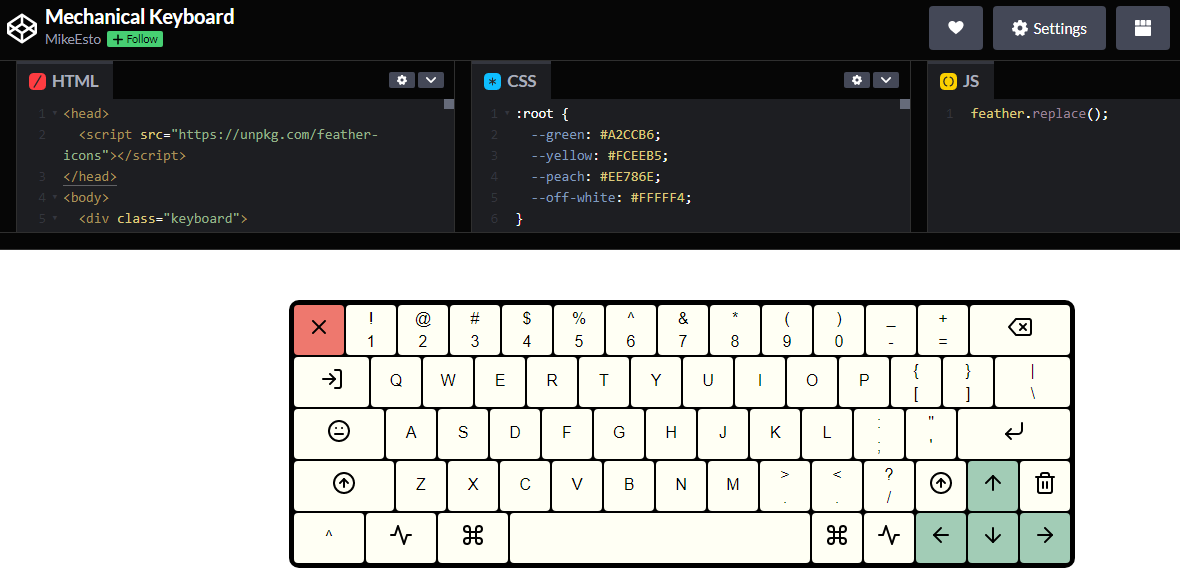The height and width of the screenshot is (586, 1180).
Task: Open the MikeEsto profile link
Action: coord(73,39)
